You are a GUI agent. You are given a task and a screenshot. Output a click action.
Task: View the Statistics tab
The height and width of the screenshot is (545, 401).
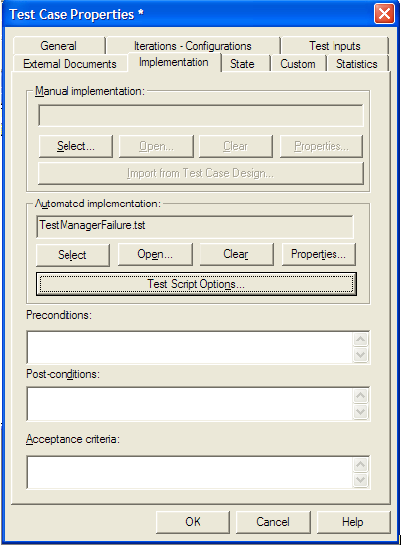357,64
